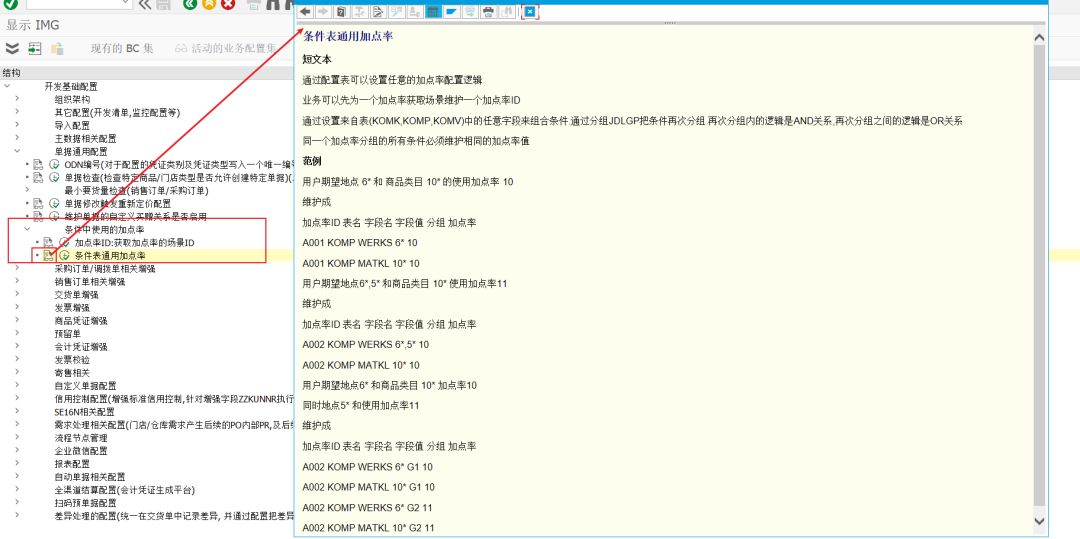This screenshot has height=539, width=1080.
Task: Open documentation icon for 加点率ID row
Action: (48, 242)
